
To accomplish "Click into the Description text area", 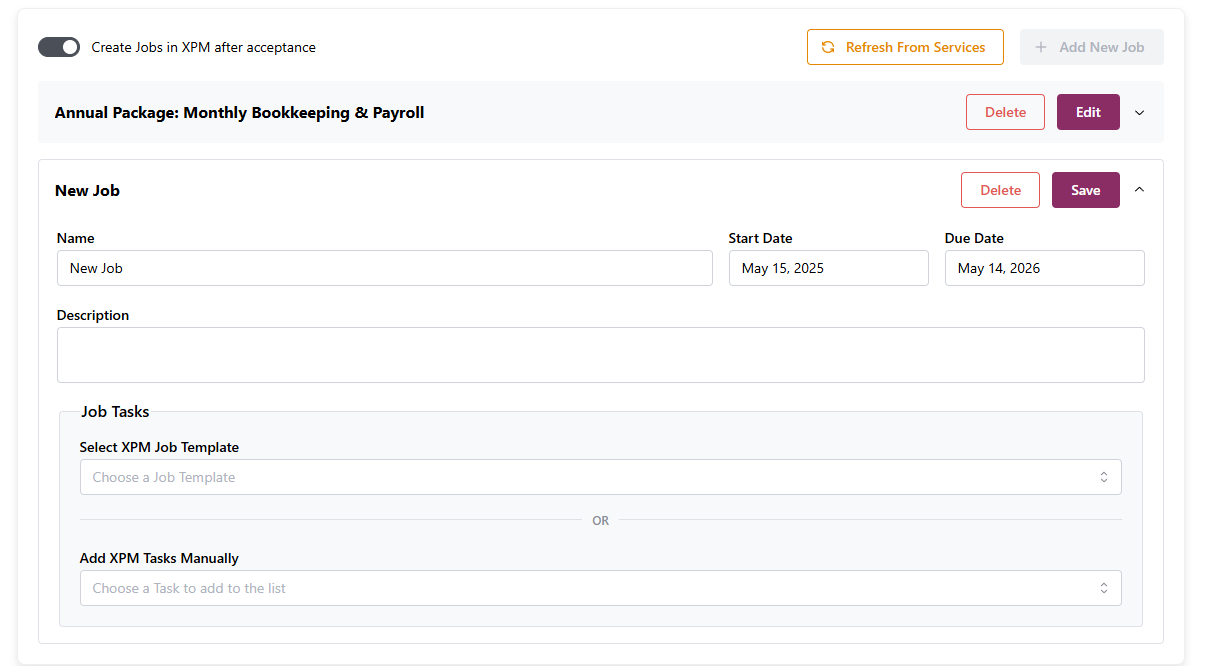I will tap(600, 355).
